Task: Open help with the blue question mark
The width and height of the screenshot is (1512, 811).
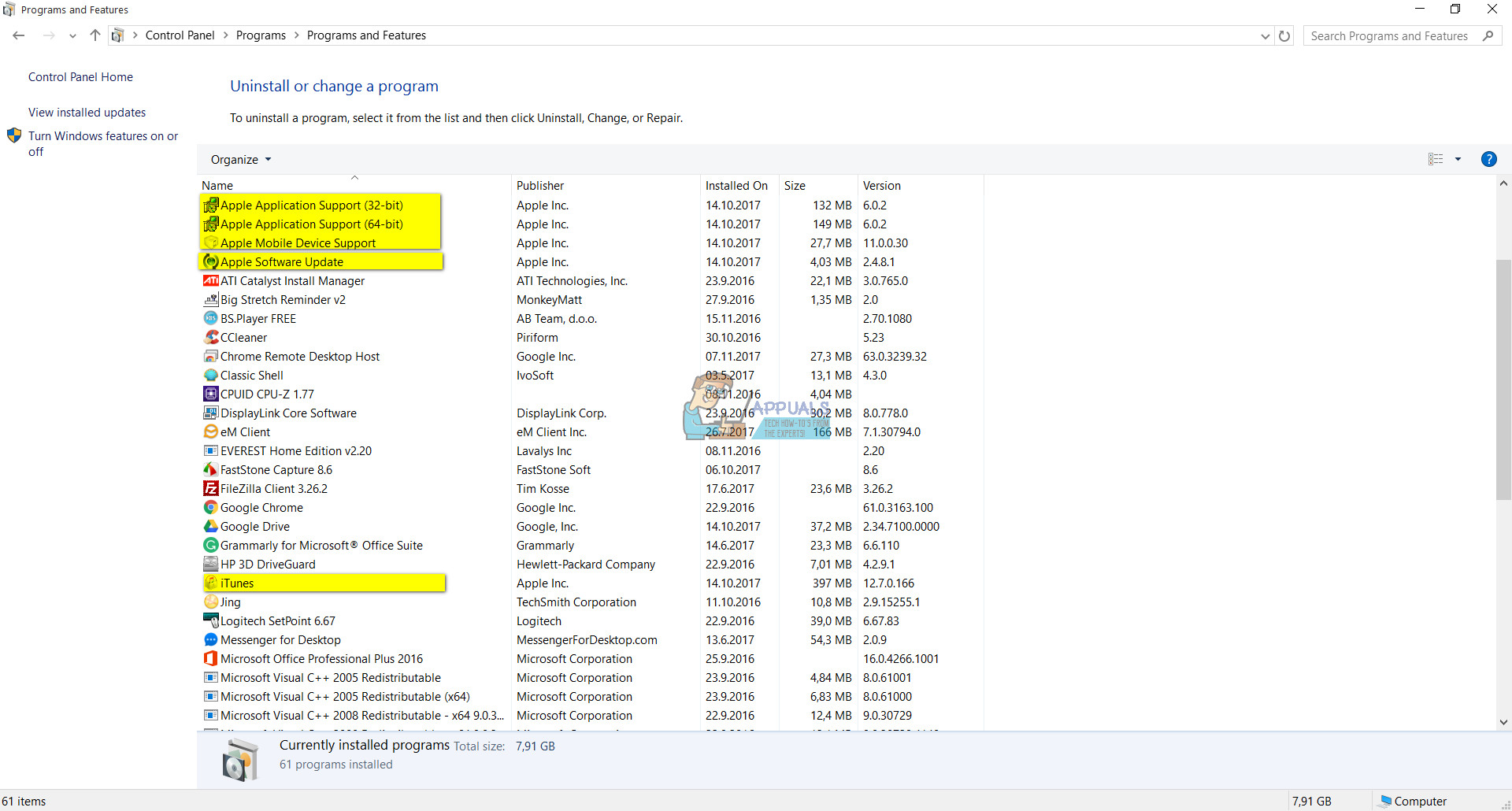Action: coord(1488,159)
